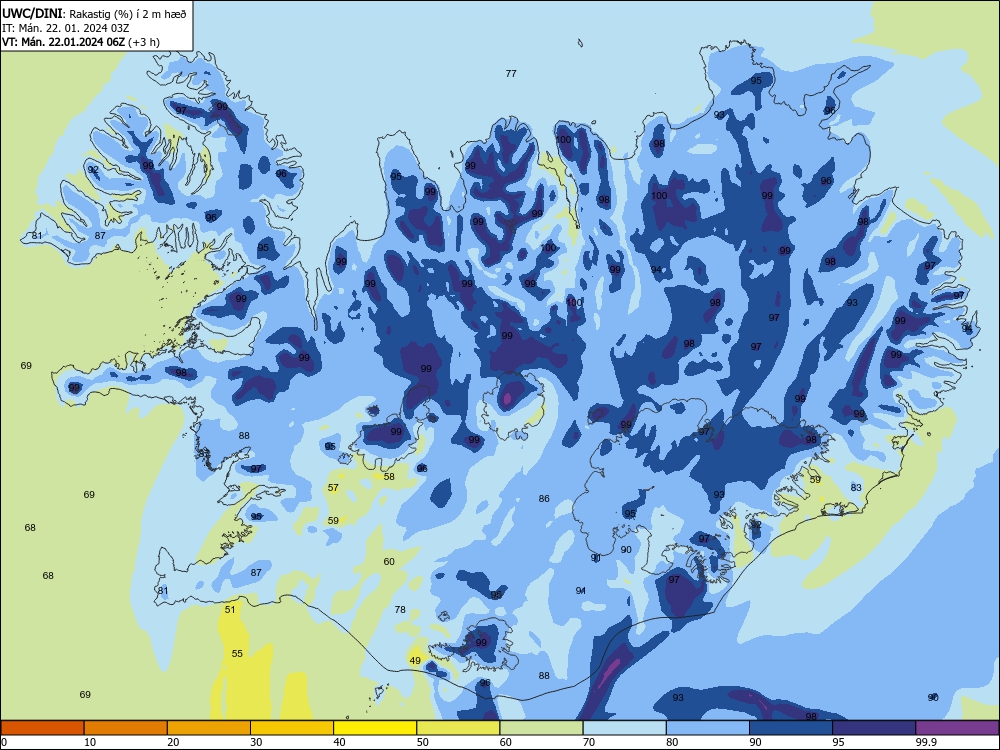The height and width of the screenshot is (750, 1000).
Task: Click the legend tick label '99.9'
Action: (x=926, y=742)
